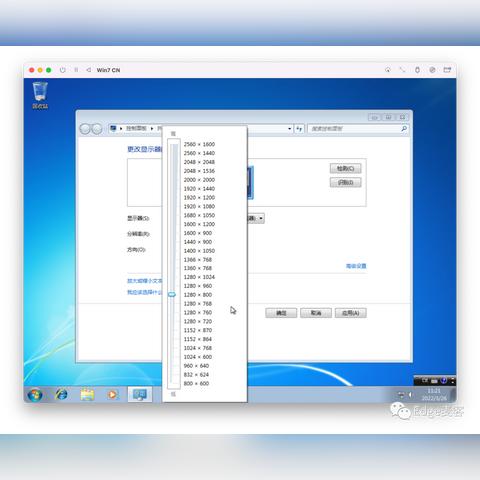Click the circular icon next to the mouse icon

click(432, 70)
